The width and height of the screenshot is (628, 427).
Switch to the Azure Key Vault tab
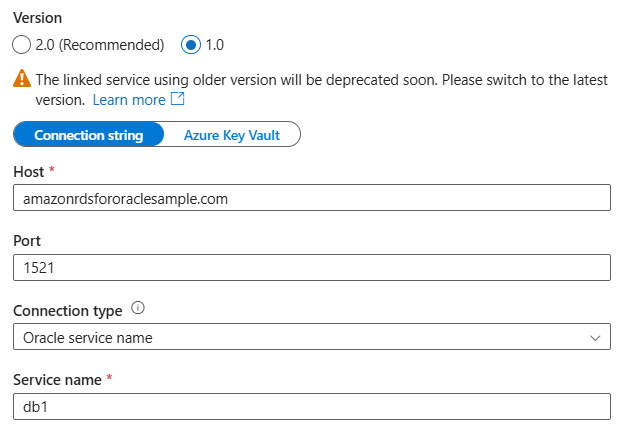pyautogui.click(x=231, y=135)
